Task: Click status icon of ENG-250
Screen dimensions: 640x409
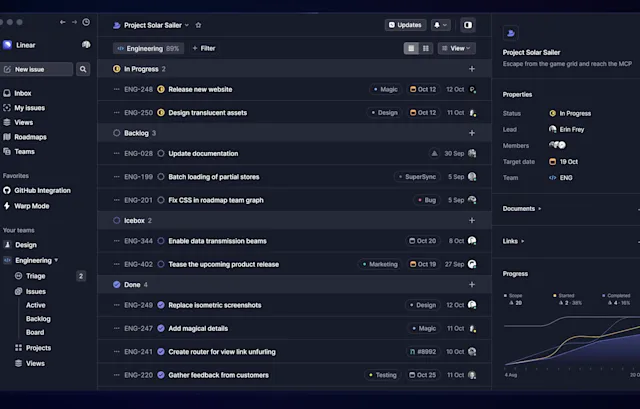Action: (161, 113)
